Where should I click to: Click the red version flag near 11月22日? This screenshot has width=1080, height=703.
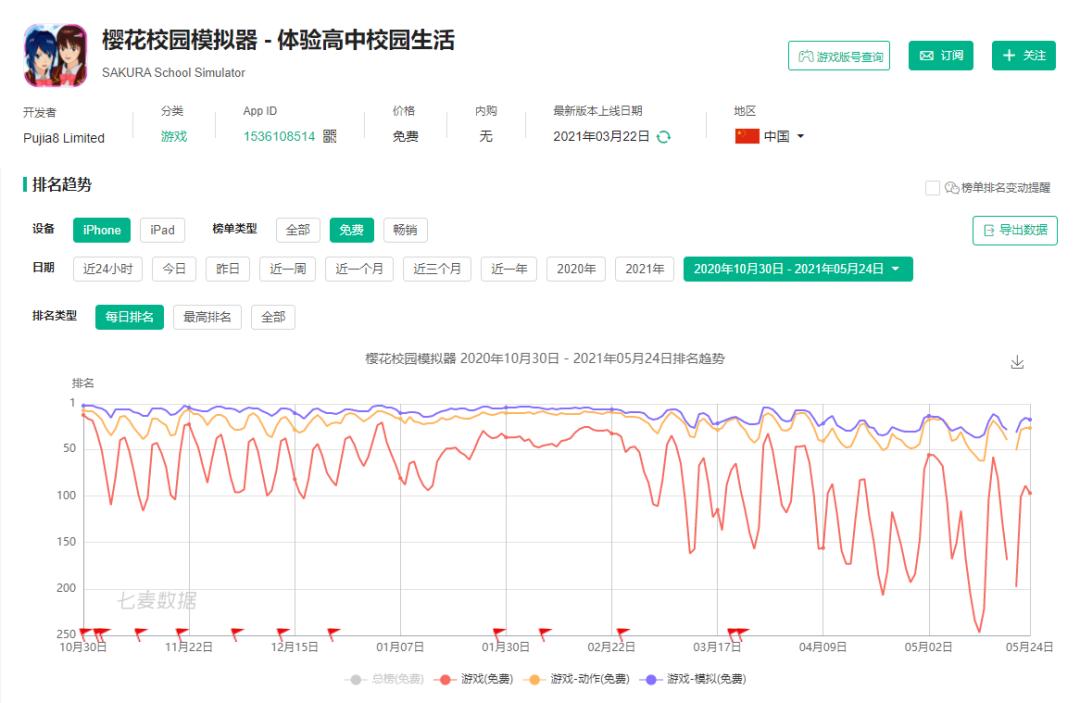coord(181,633)
